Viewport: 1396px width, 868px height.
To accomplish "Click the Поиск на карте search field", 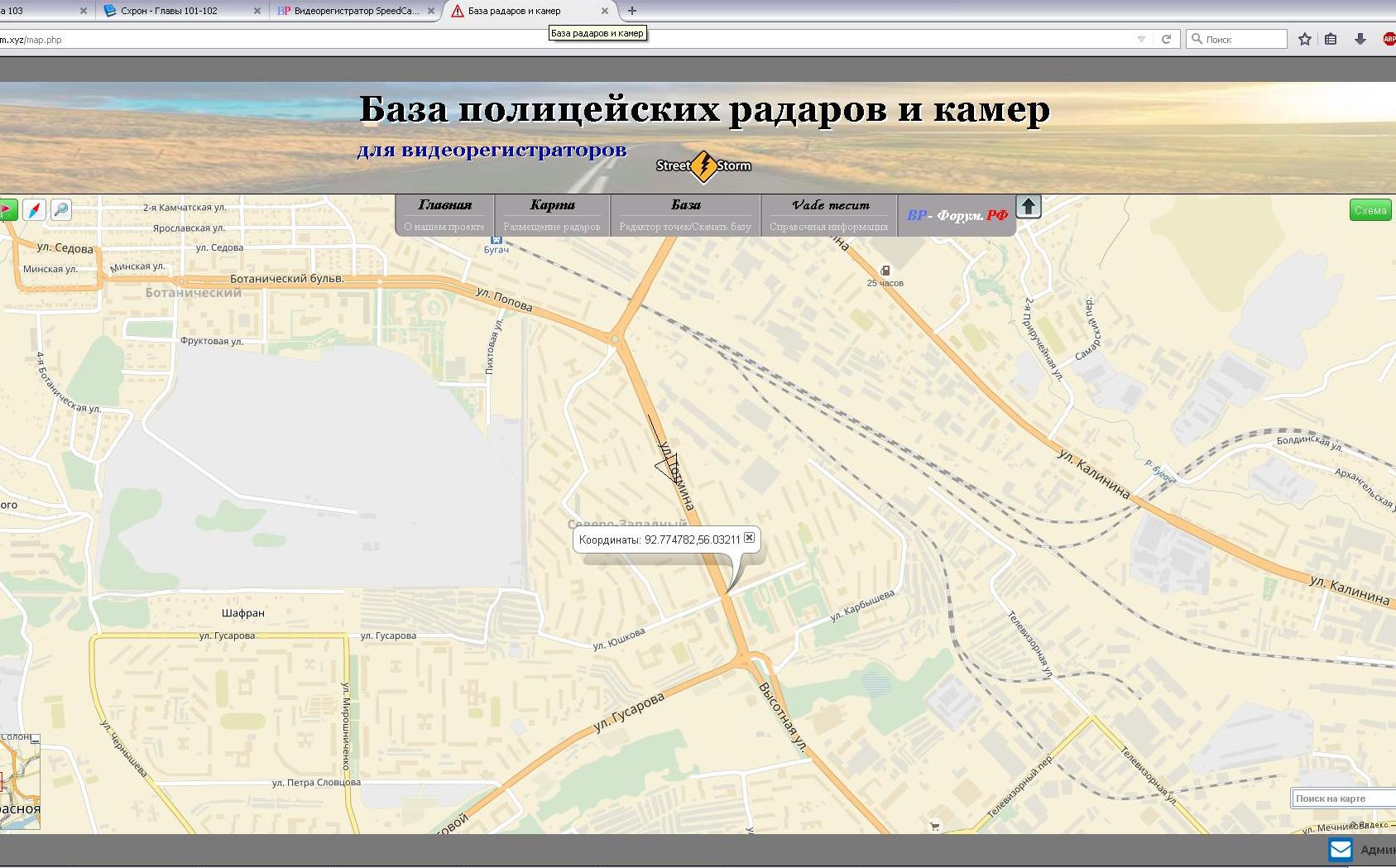I will point(1343,798).
